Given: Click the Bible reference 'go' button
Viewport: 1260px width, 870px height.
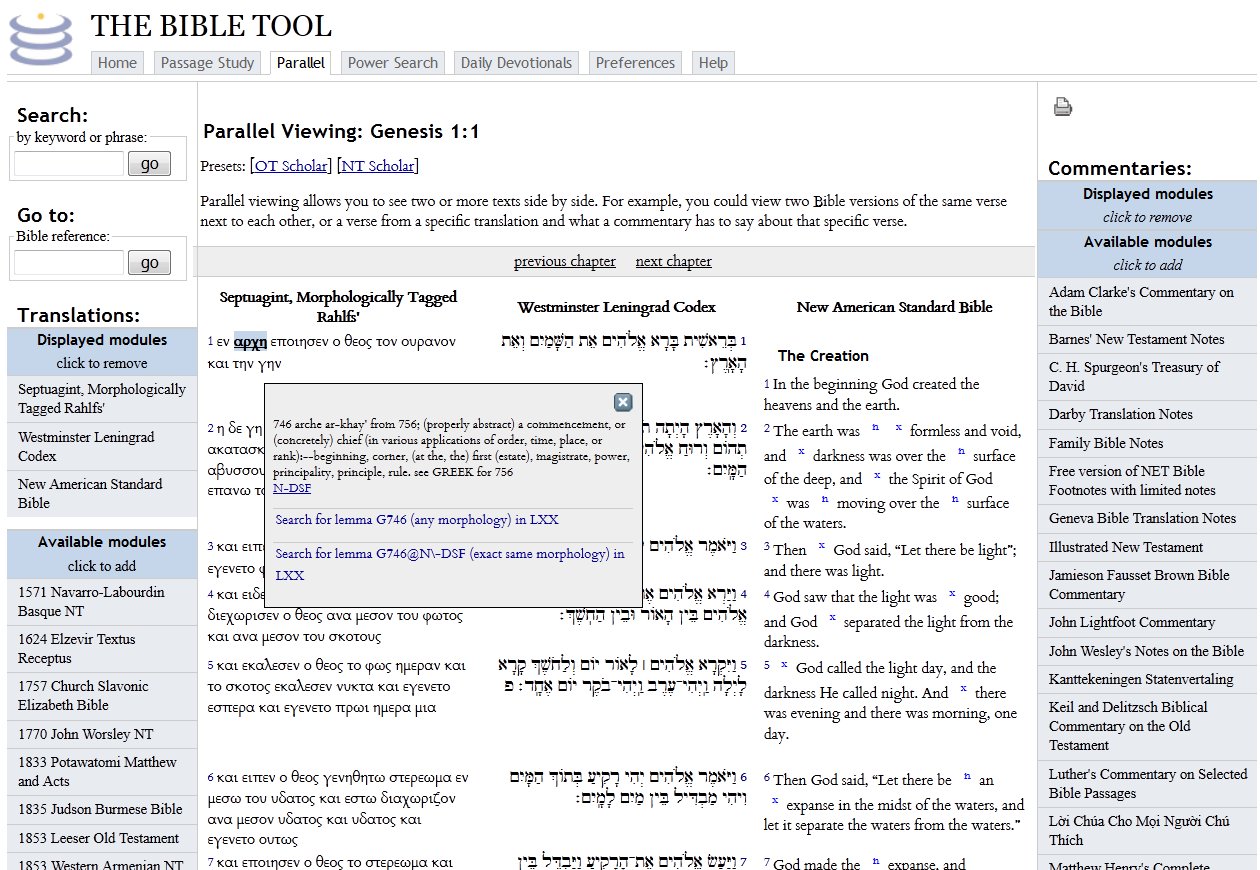Looking at the screenshot, I should pyautogui.click(x=150, y=263).
